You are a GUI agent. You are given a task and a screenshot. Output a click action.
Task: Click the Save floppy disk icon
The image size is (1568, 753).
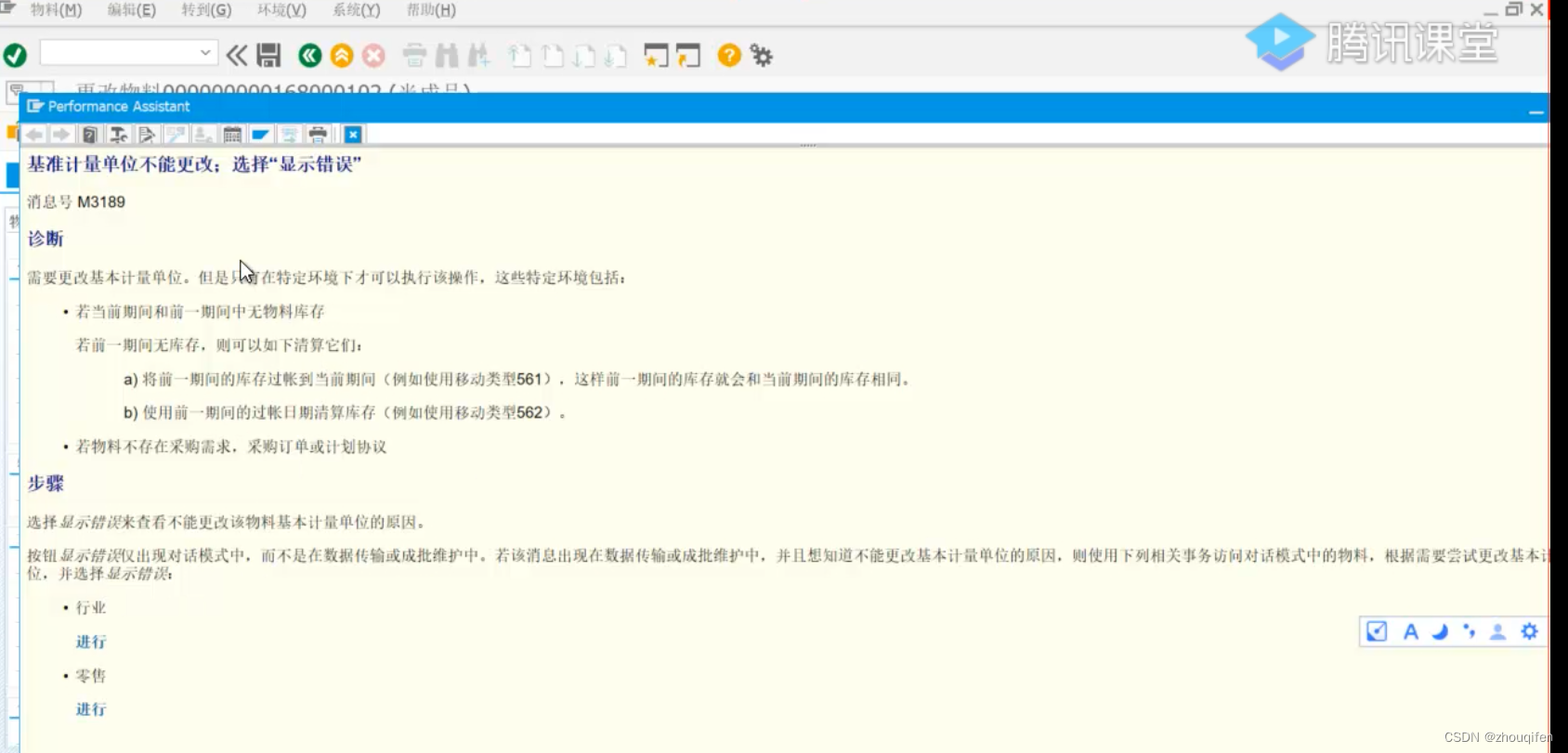pos(269,56)
